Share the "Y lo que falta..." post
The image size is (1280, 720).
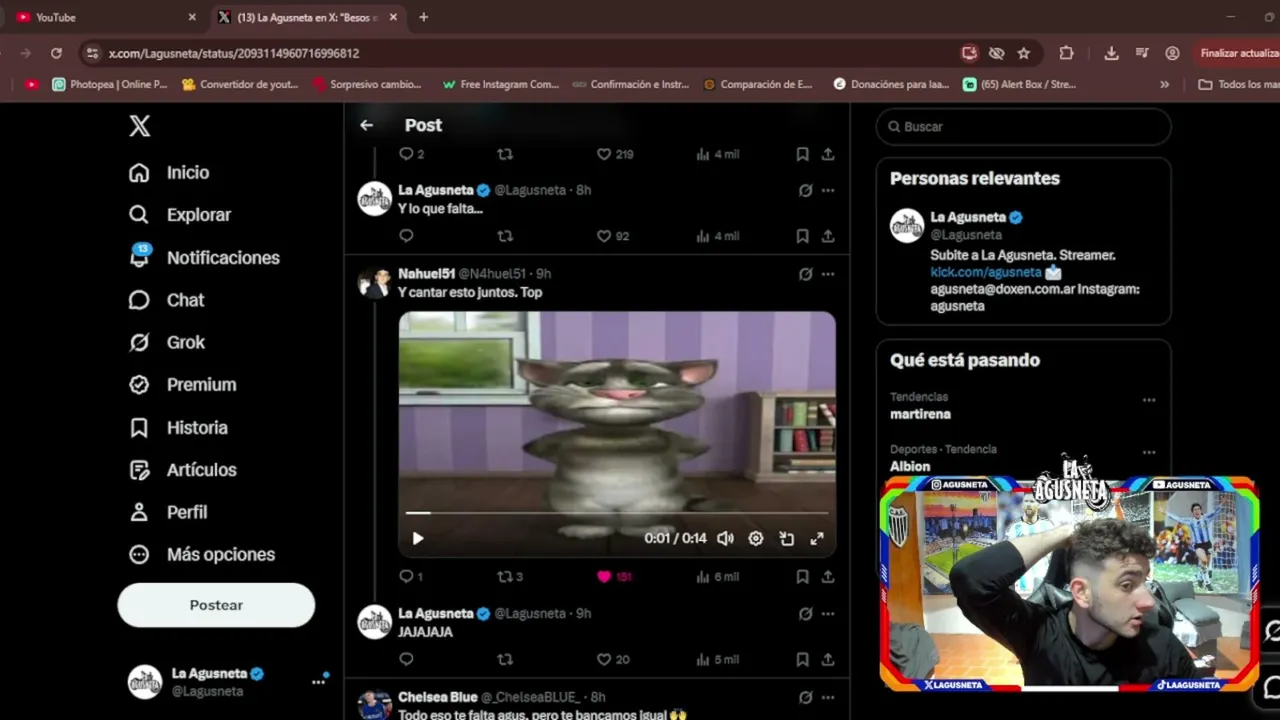tap(828, 236)
